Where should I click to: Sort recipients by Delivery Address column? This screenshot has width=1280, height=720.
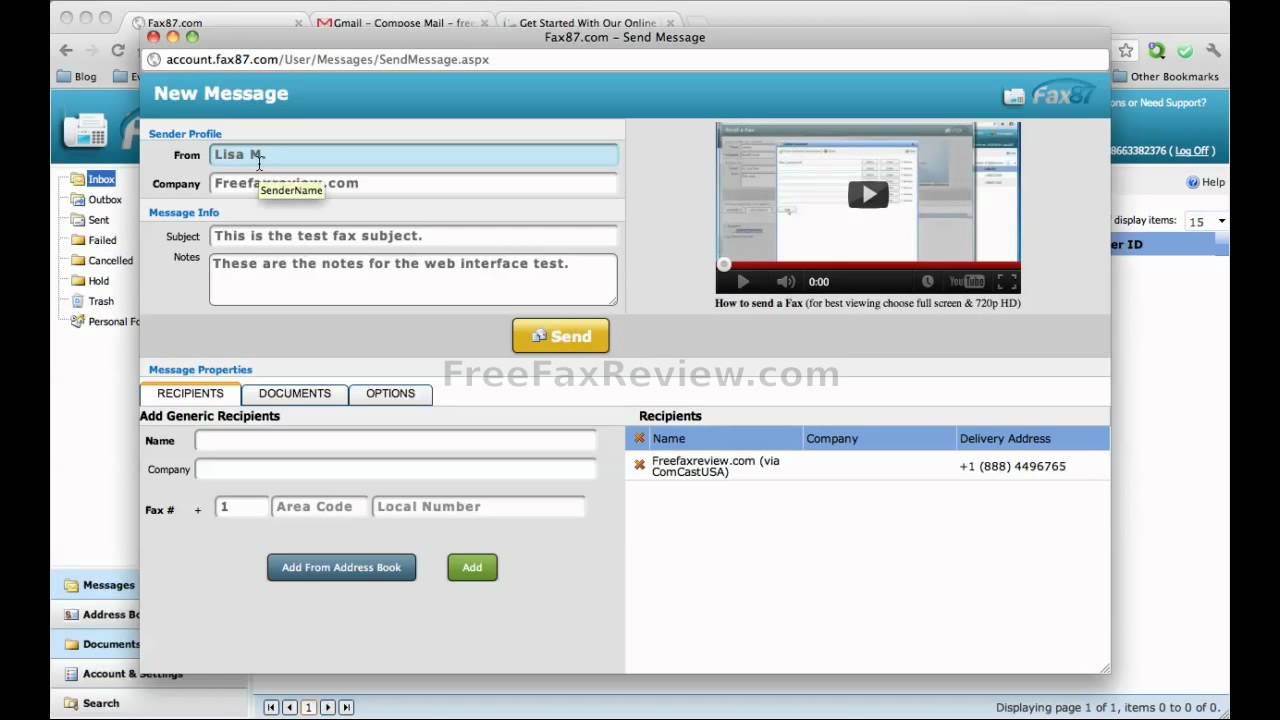click(1005, 438)
